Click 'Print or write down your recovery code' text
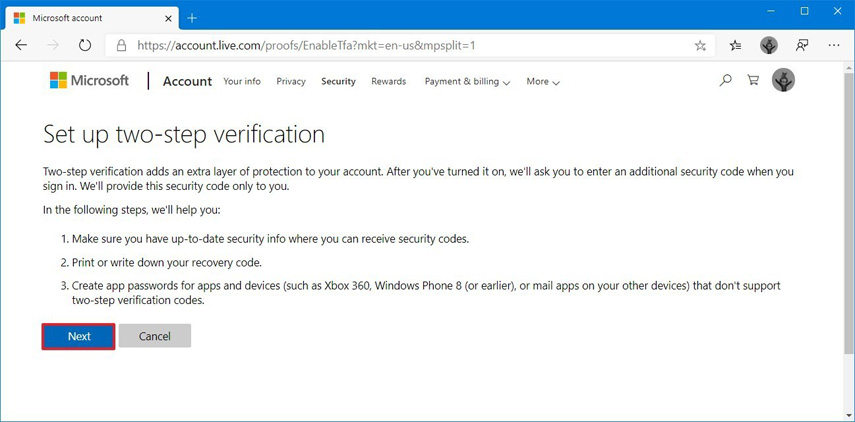This screenshot has width=855, height=422. click(167, 262)
